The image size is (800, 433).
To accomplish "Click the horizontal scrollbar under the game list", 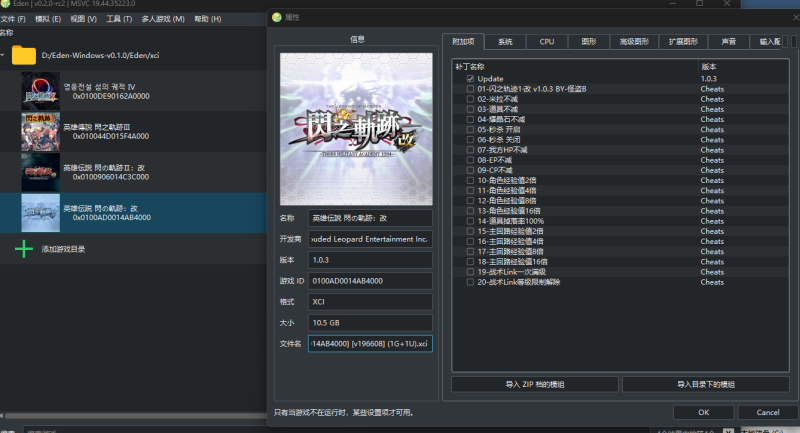I will tap(135, 416).
